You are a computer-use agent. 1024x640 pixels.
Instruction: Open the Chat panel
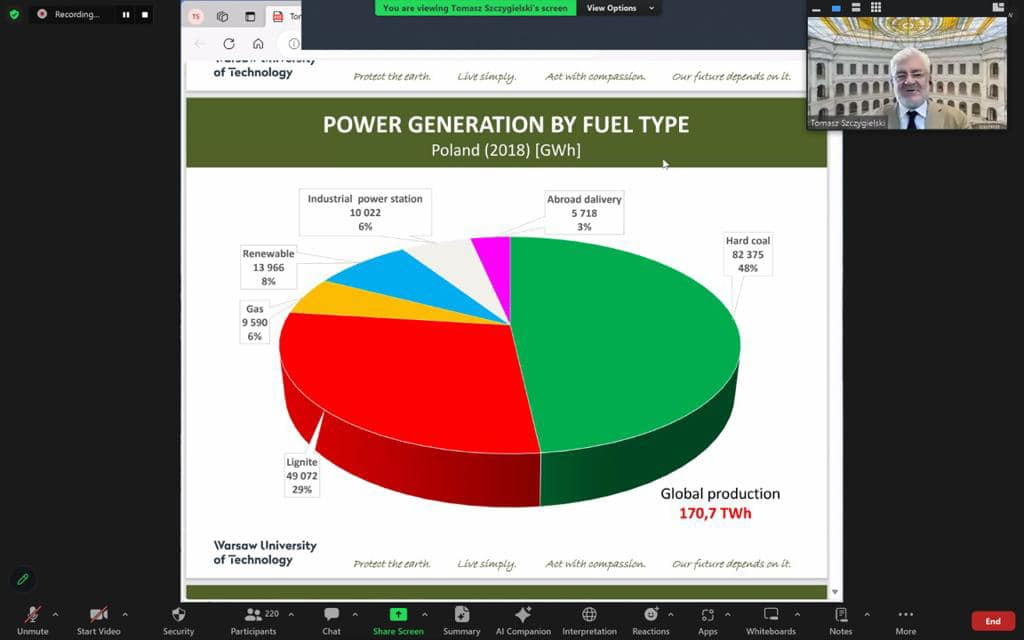click(331, 614)
